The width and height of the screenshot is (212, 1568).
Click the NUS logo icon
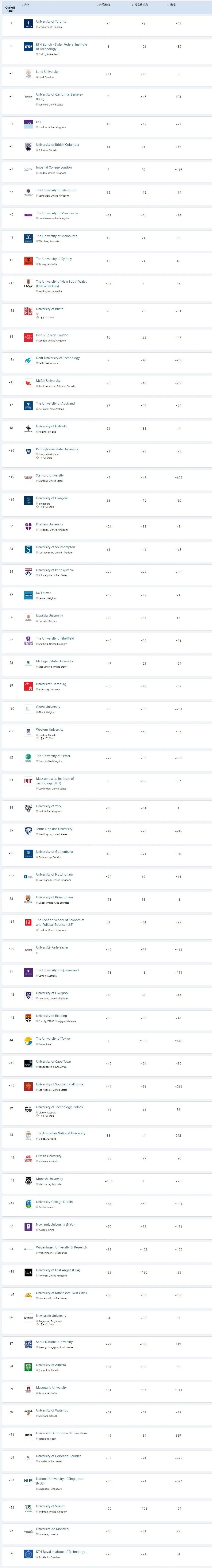pos(28,1481)
